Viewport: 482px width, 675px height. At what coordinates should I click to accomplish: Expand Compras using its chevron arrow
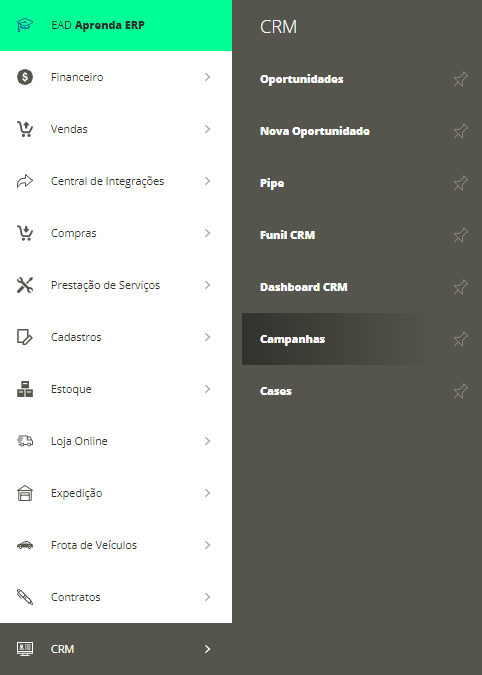point(207,233)
